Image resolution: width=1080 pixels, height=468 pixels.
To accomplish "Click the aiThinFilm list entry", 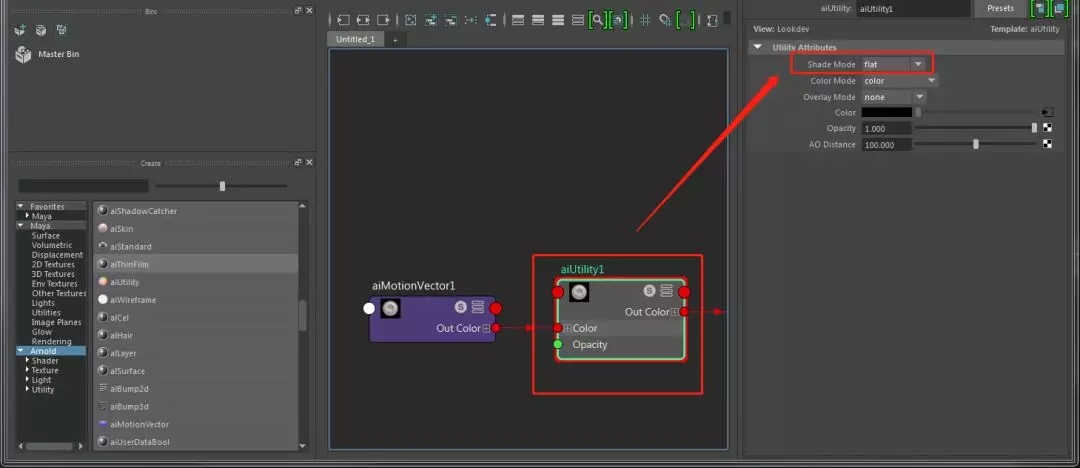I will (196, 264).
